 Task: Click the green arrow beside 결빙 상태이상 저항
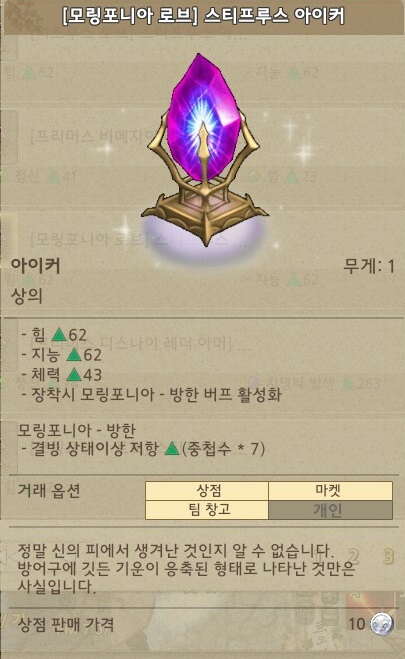coord(172,448)
